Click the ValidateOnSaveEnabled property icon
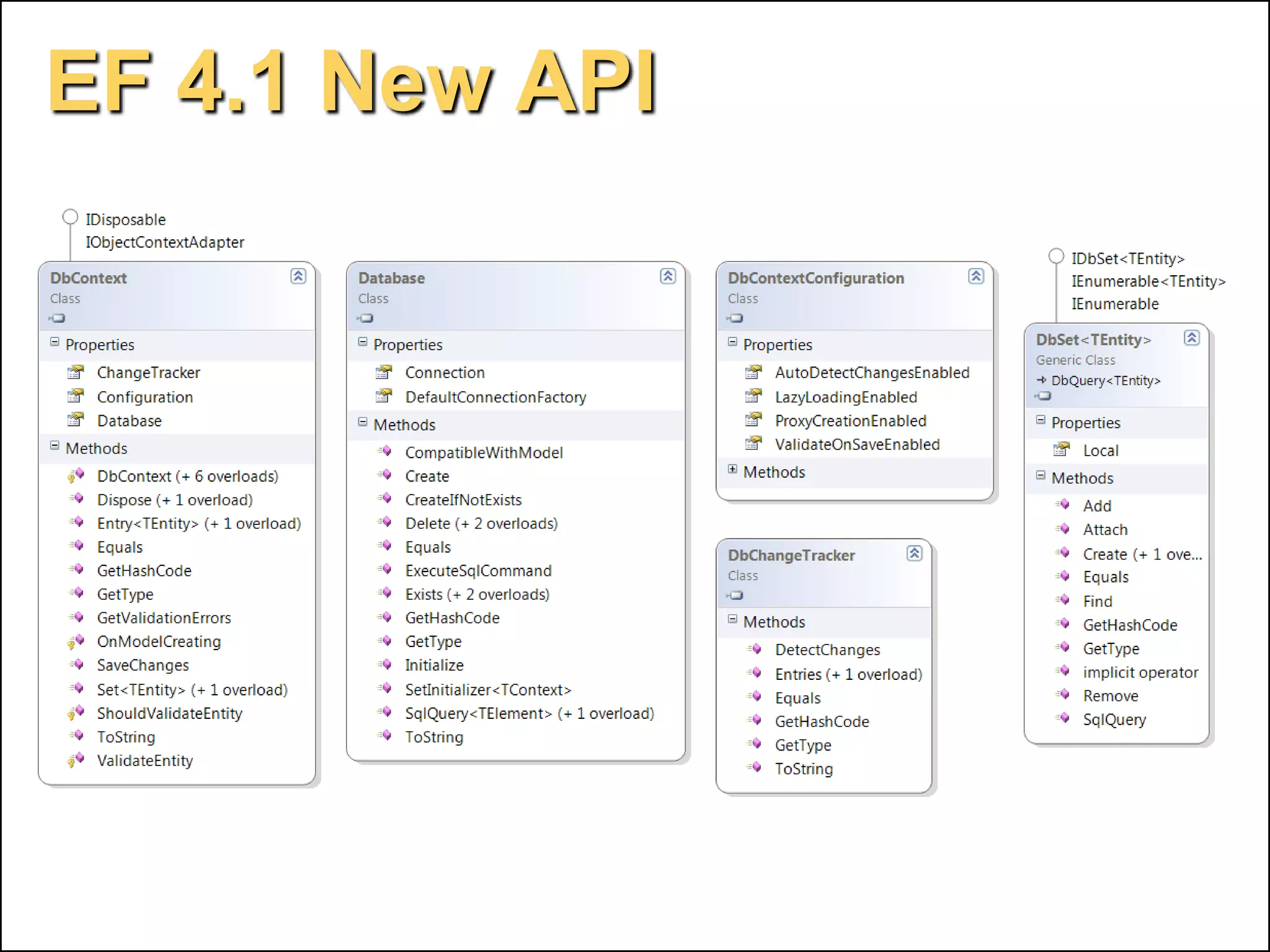The width and height of the screenshot is (1270, 952). [753, 444]
